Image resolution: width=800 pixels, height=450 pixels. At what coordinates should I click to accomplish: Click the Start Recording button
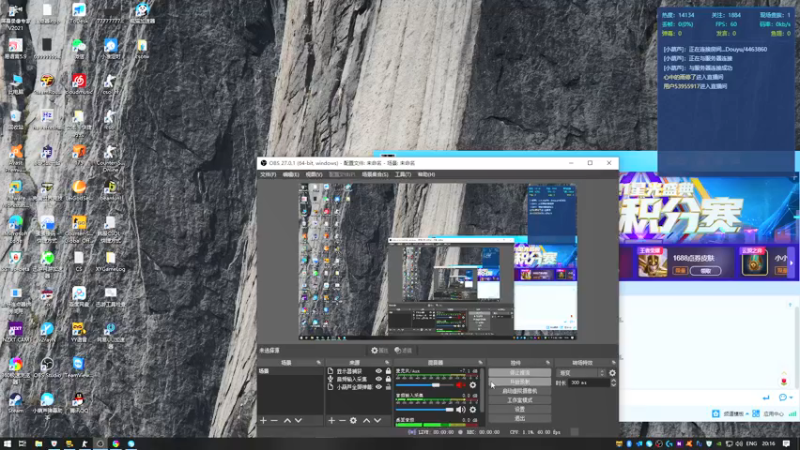519,382
